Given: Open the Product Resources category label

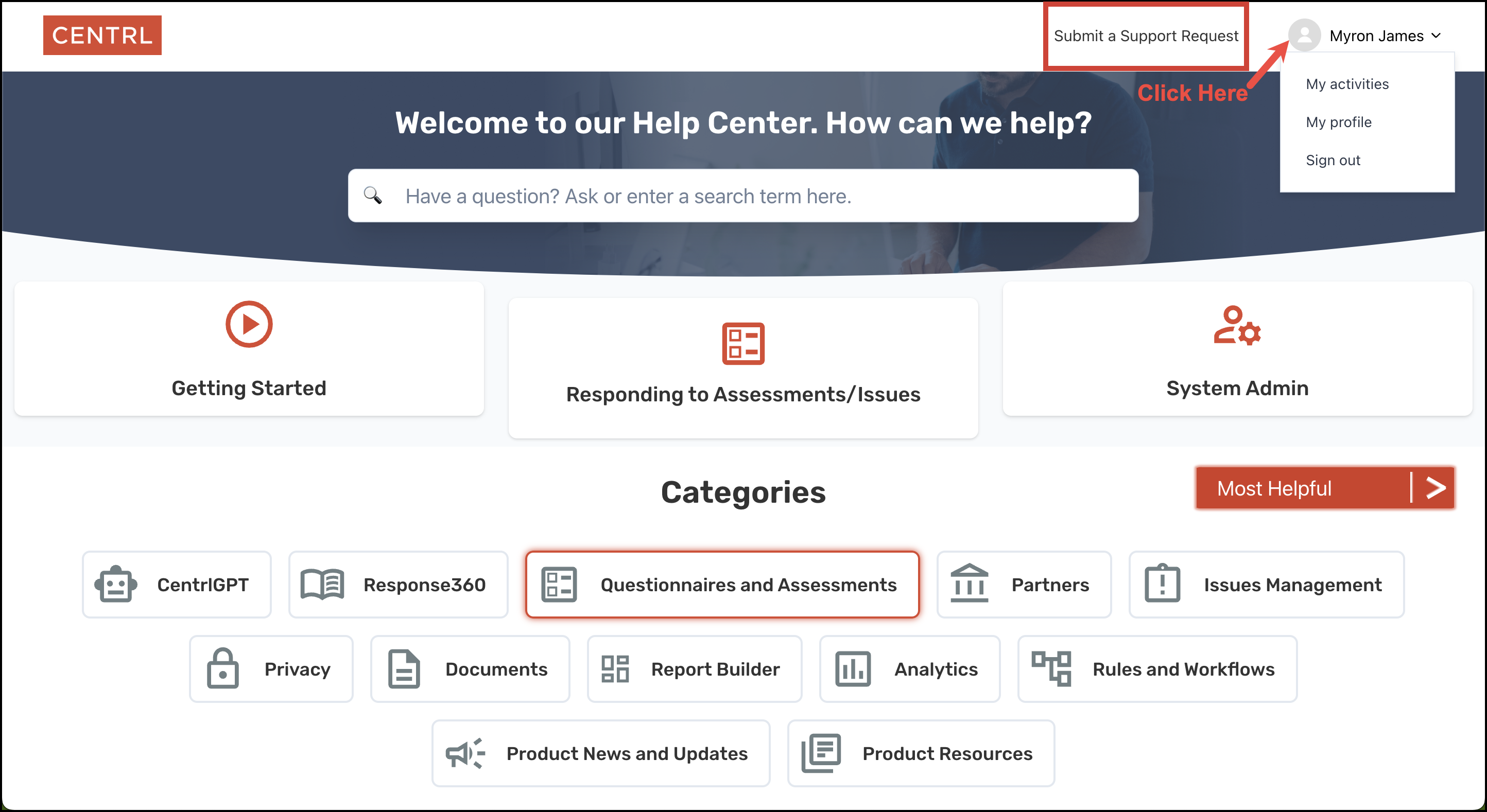Looking at the screenshot, I should click(947, 753).
